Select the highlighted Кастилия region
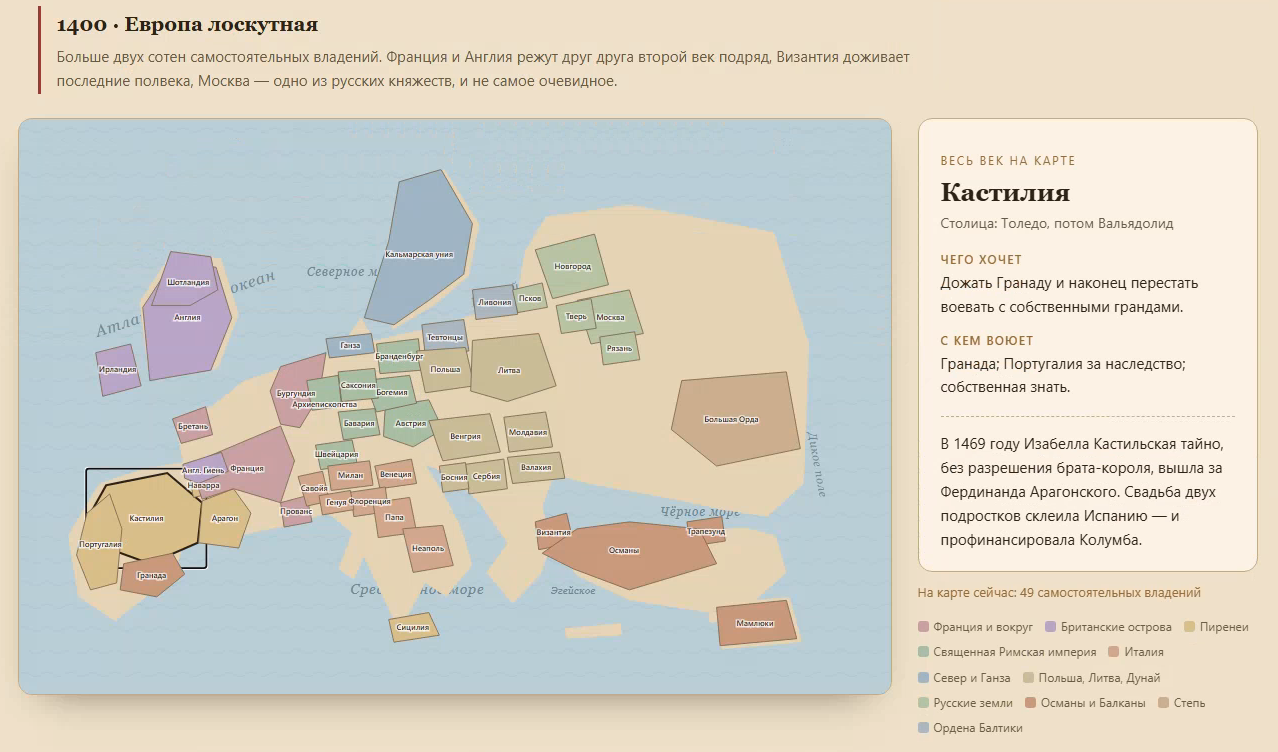The width and height of the screenshot is (1278, 752). click(146, 518)
